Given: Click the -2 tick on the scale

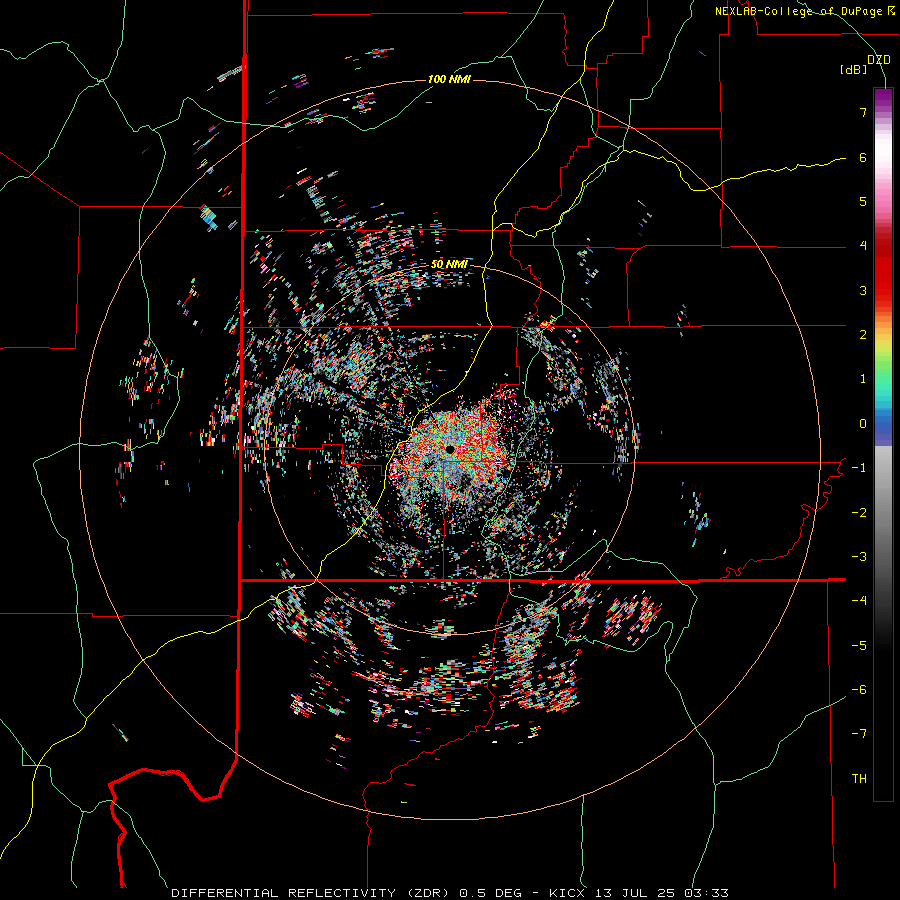Looking at the screenshot, I should point(859,513).
